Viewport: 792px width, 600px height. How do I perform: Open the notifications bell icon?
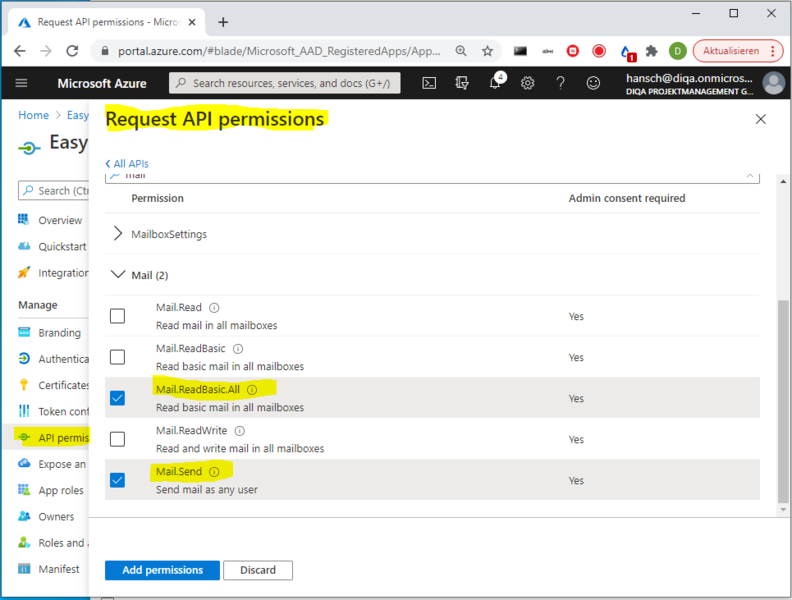click(495, 84)
